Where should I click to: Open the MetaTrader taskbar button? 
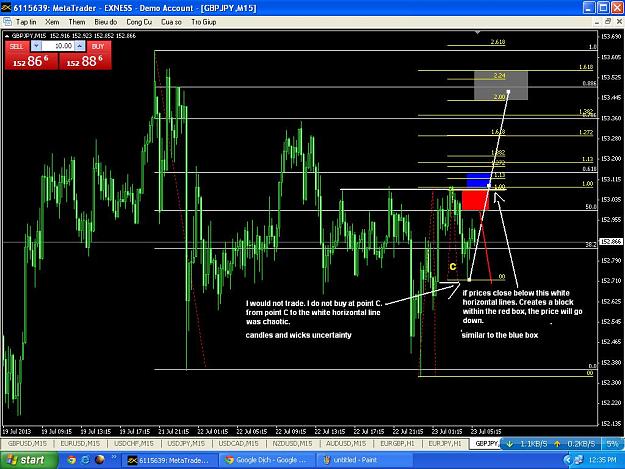tap(169, 460)
